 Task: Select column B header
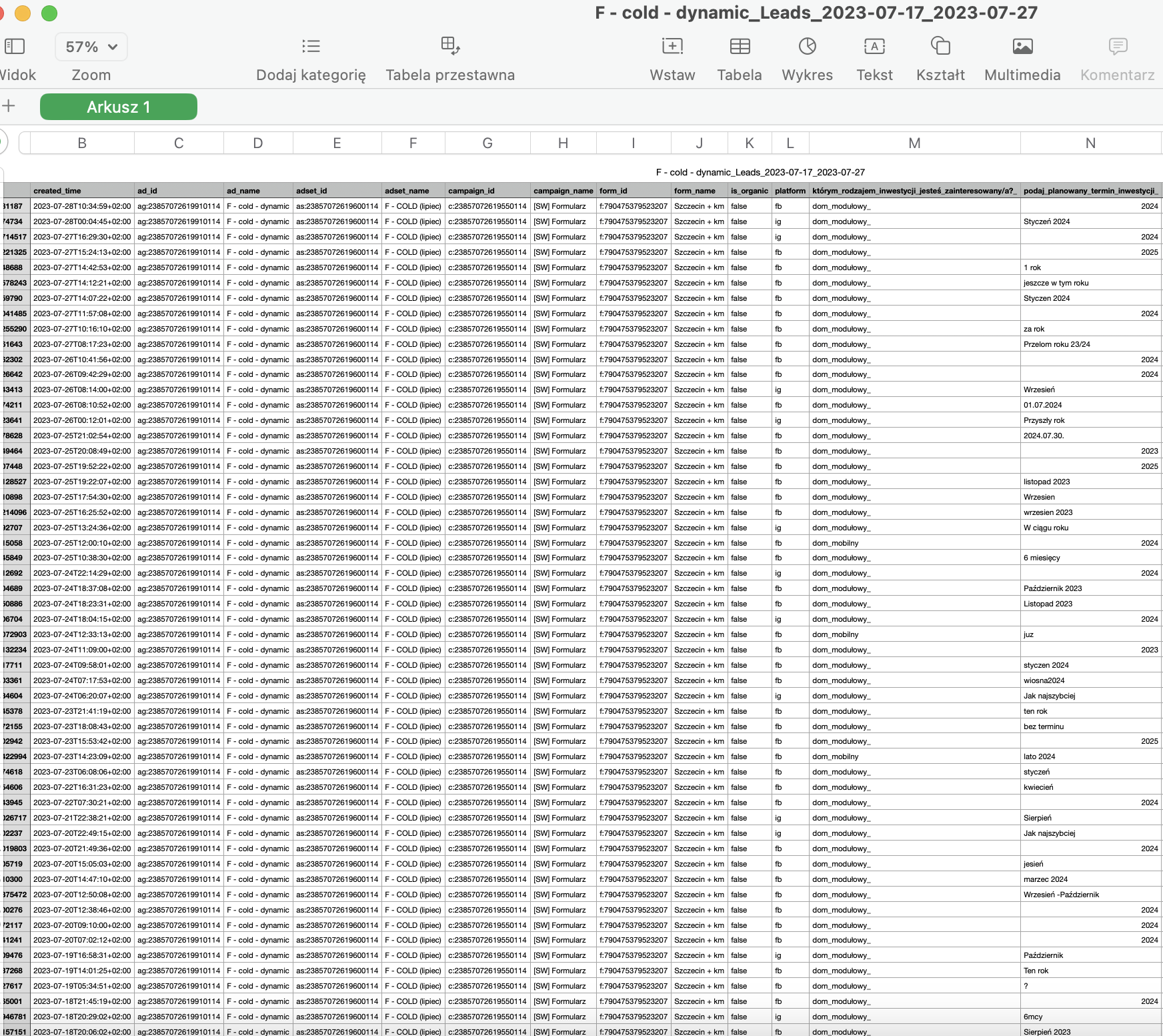tap(82, 143)
